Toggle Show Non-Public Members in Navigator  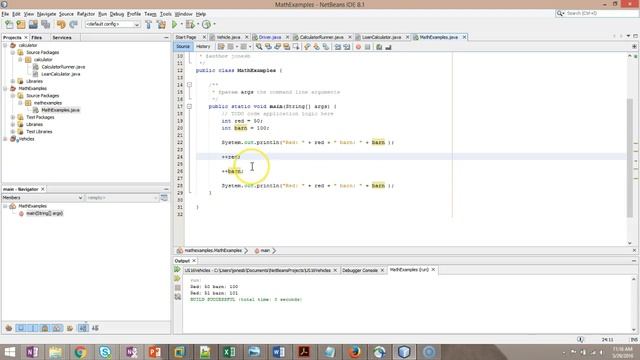45,328
